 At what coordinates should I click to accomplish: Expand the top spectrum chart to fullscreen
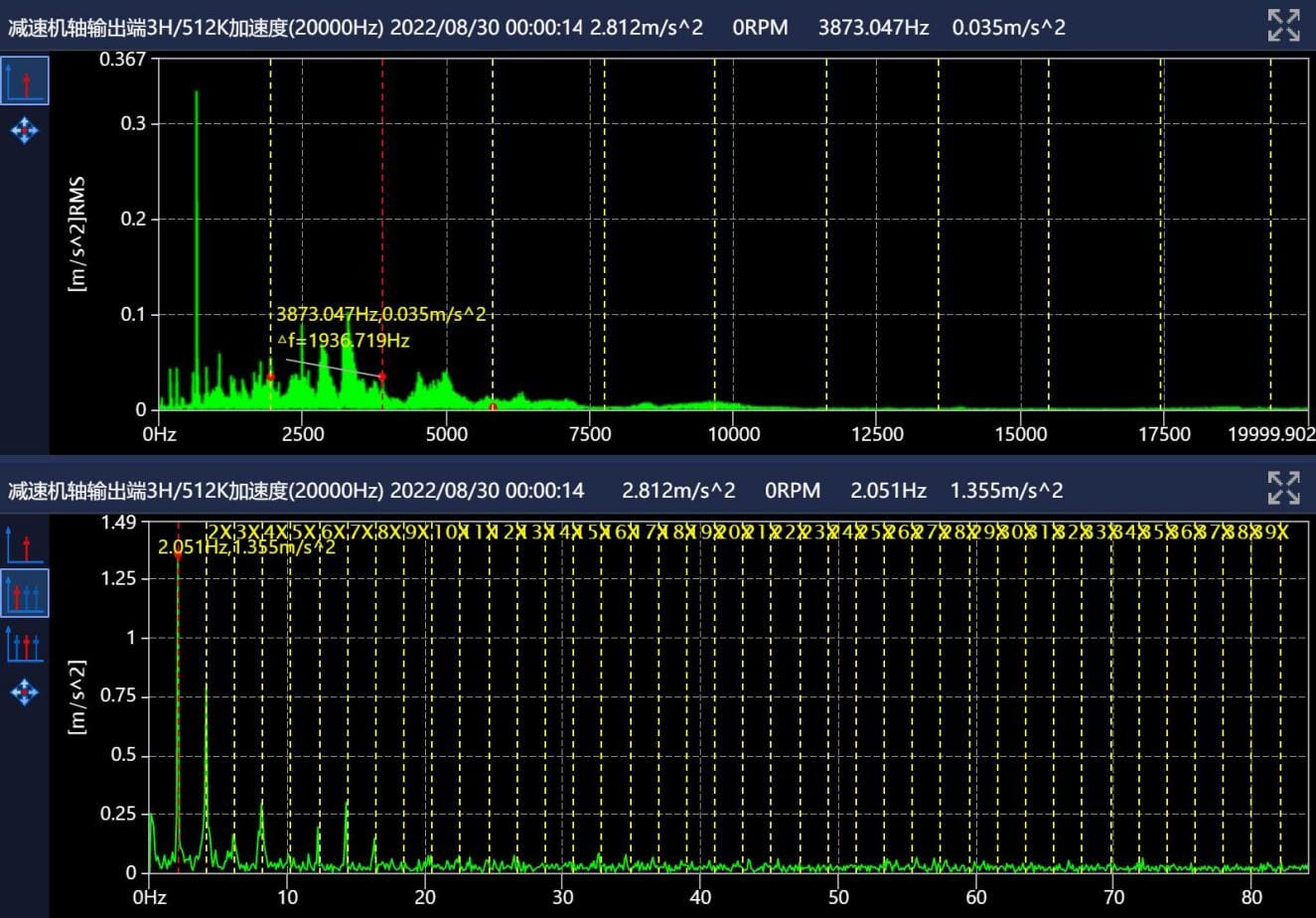coord(1283,26)
